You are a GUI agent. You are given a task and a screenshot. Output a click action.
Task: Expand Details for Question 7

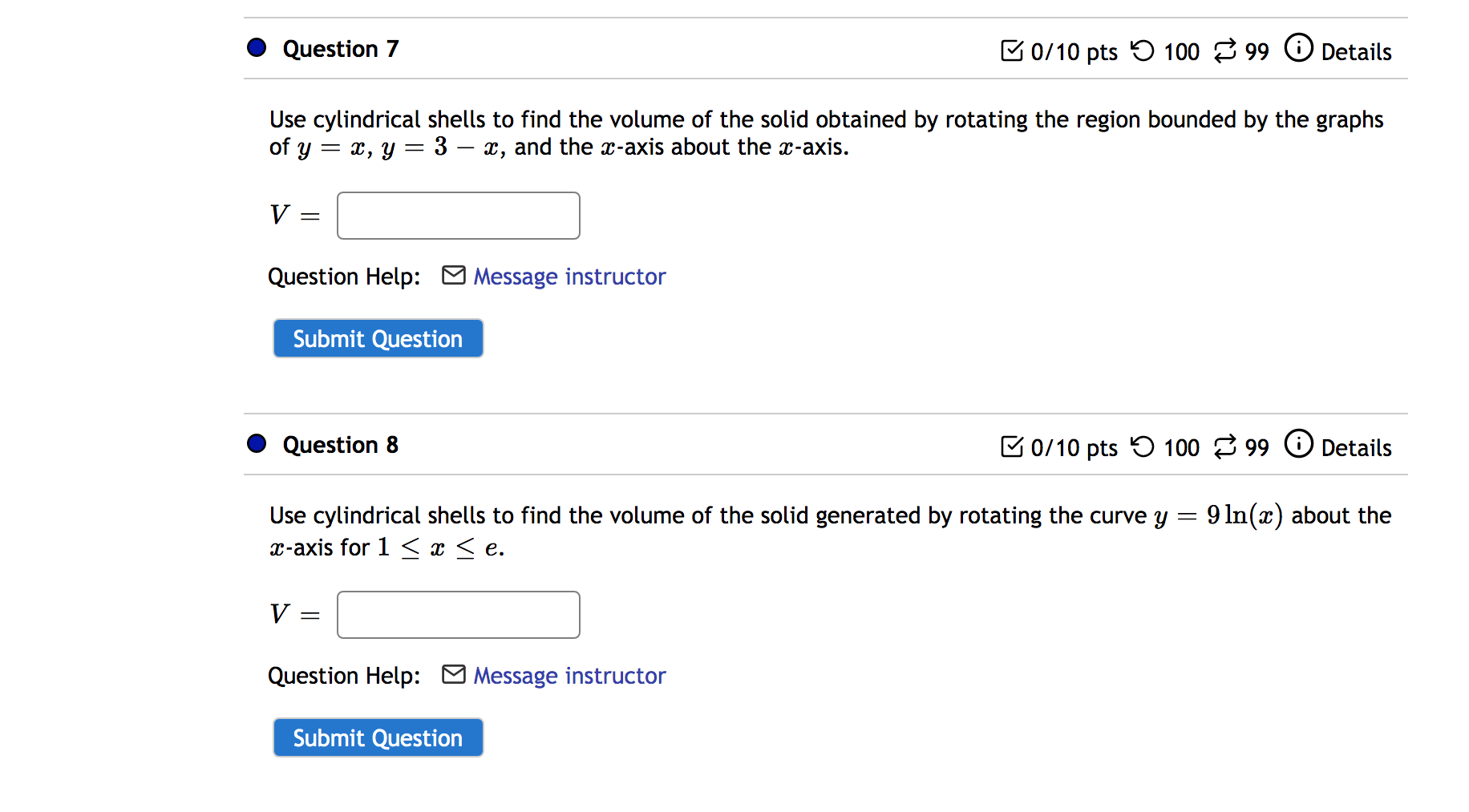point(1357,51)
